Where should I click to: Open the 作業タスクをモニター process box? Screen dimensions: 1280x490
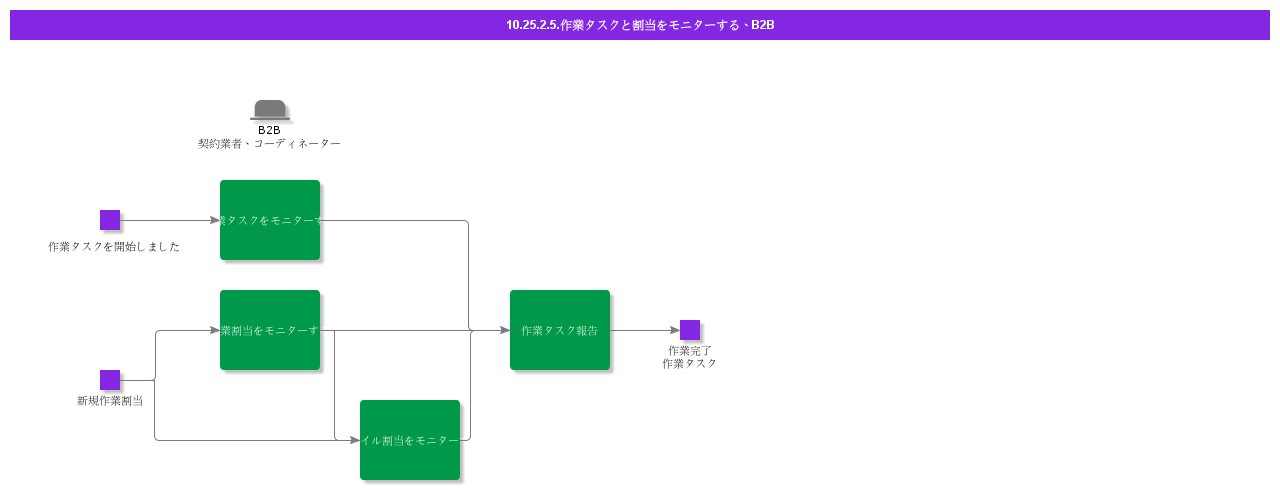coord(270,220)
